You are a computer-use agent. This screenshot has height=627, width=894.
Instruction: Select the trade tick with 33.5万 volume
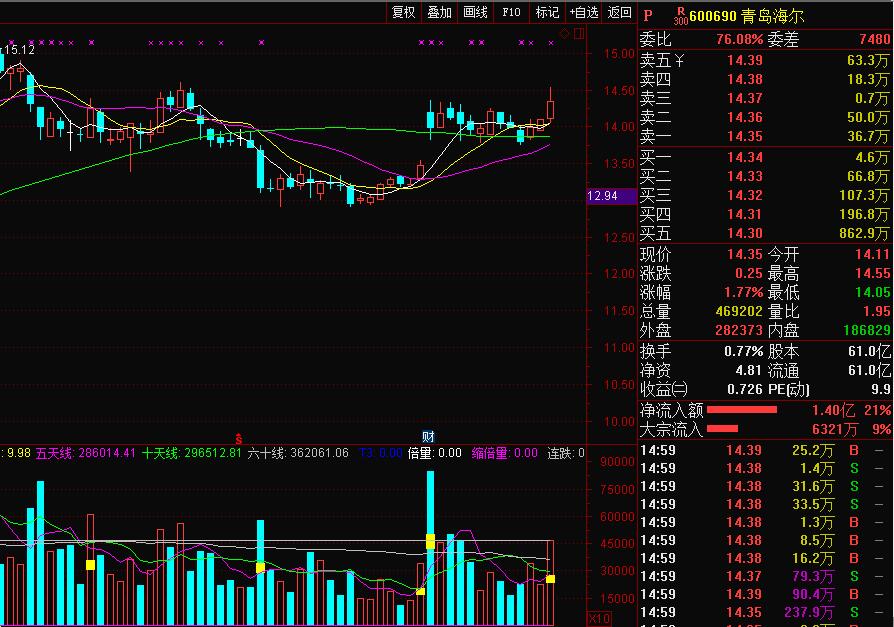765,504
